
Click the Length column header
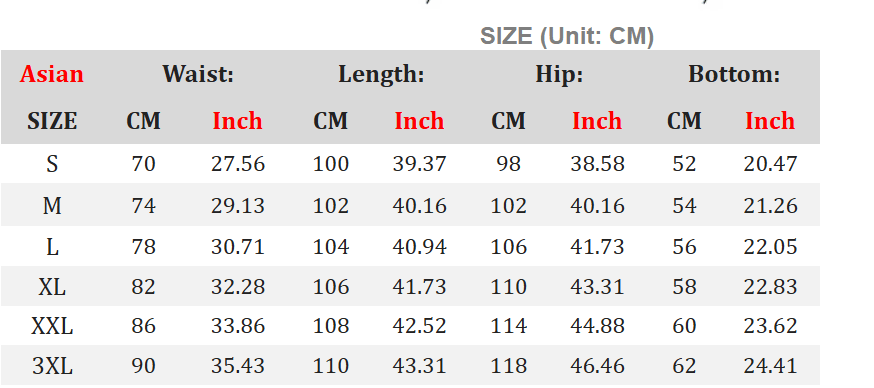[381, 74]
